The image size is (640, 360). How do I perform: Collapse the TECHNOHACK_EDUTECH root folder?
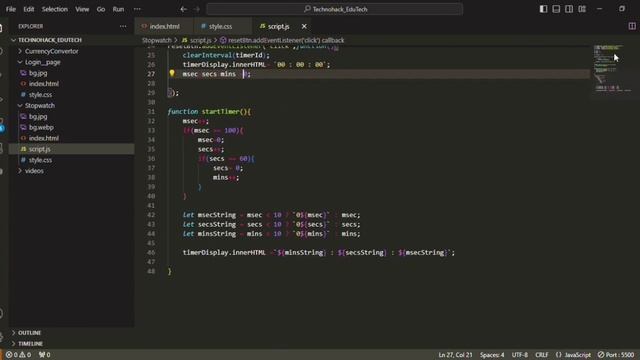click(x=49, y=40)
